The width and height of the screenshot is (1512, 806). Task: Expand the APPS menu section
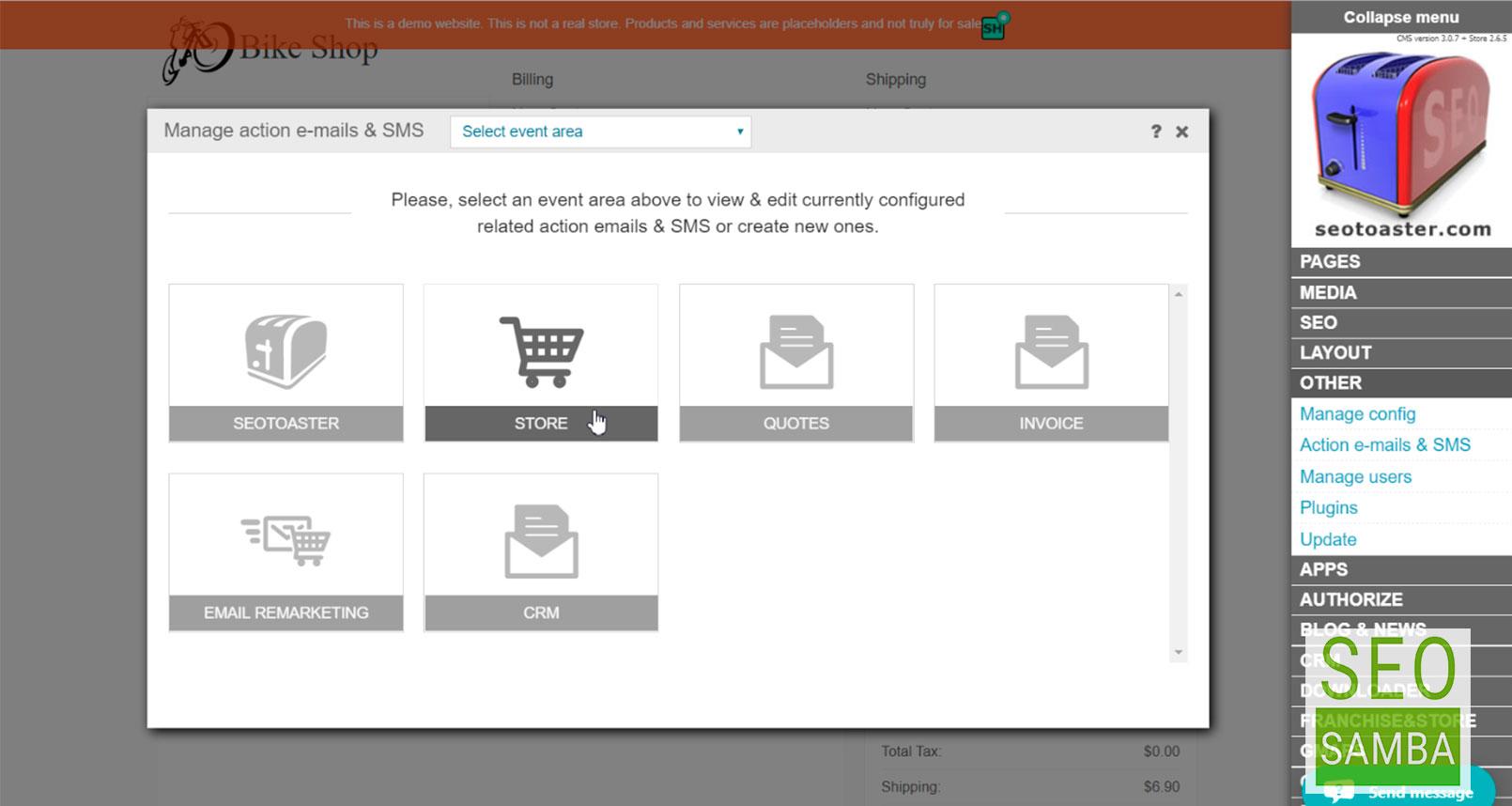(x=1401, y=569)
